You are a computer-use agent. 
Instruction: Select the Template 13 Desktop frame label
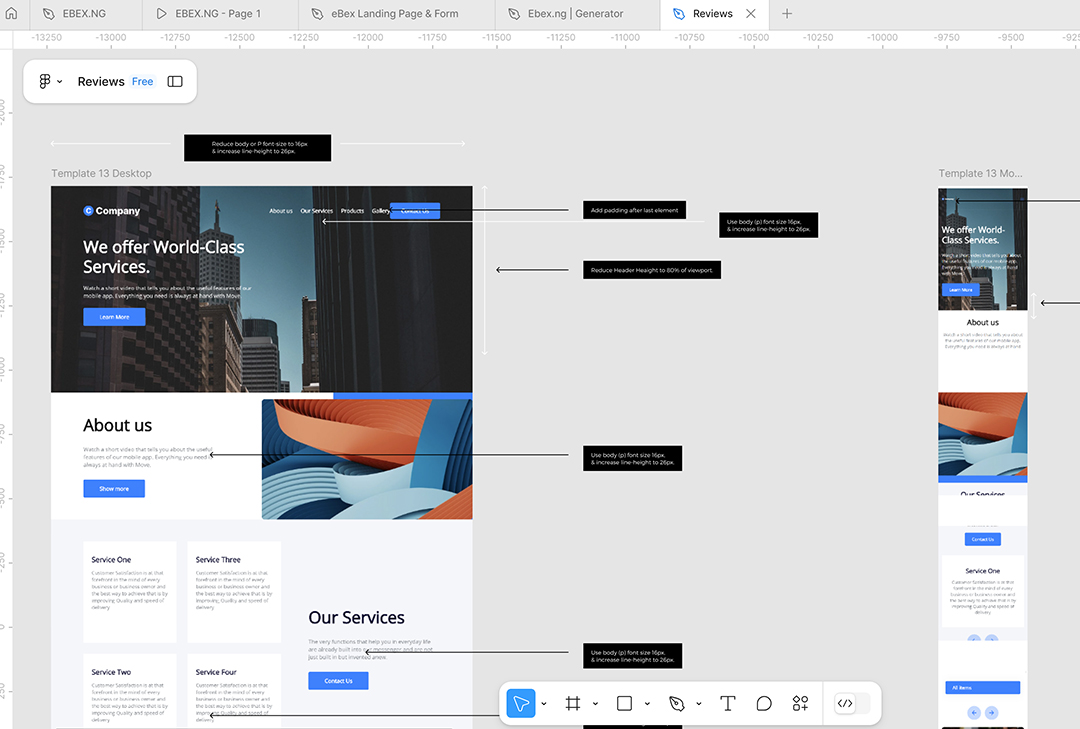pos(101,174)
